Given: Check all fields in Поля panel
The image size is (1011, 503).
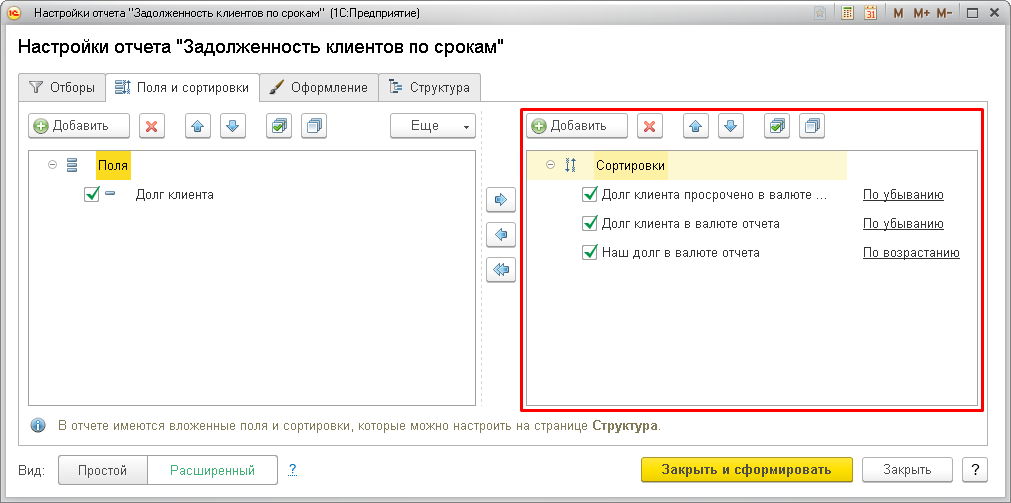Looking at the screenshot, I should click(279, 126).
